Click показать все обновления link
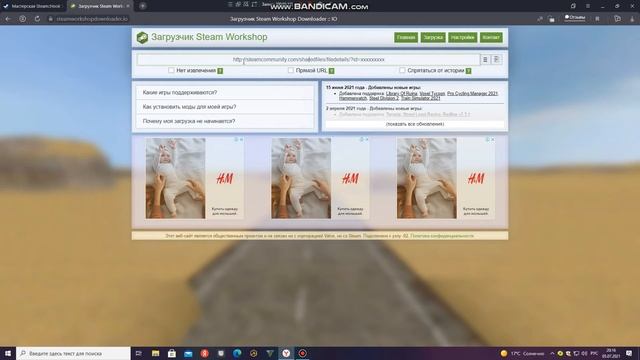The width and height of the screenshot is (640, 360). (415, 124)
